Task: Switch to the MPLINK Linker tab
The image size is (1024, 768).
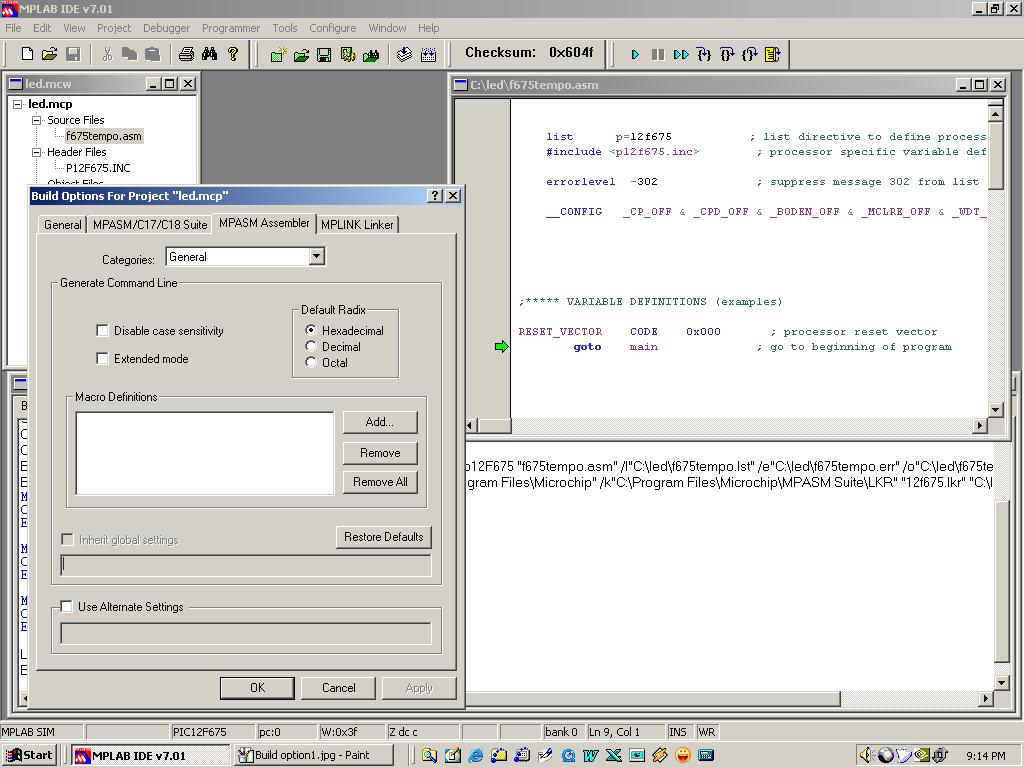Action: [x=357, y=224]
